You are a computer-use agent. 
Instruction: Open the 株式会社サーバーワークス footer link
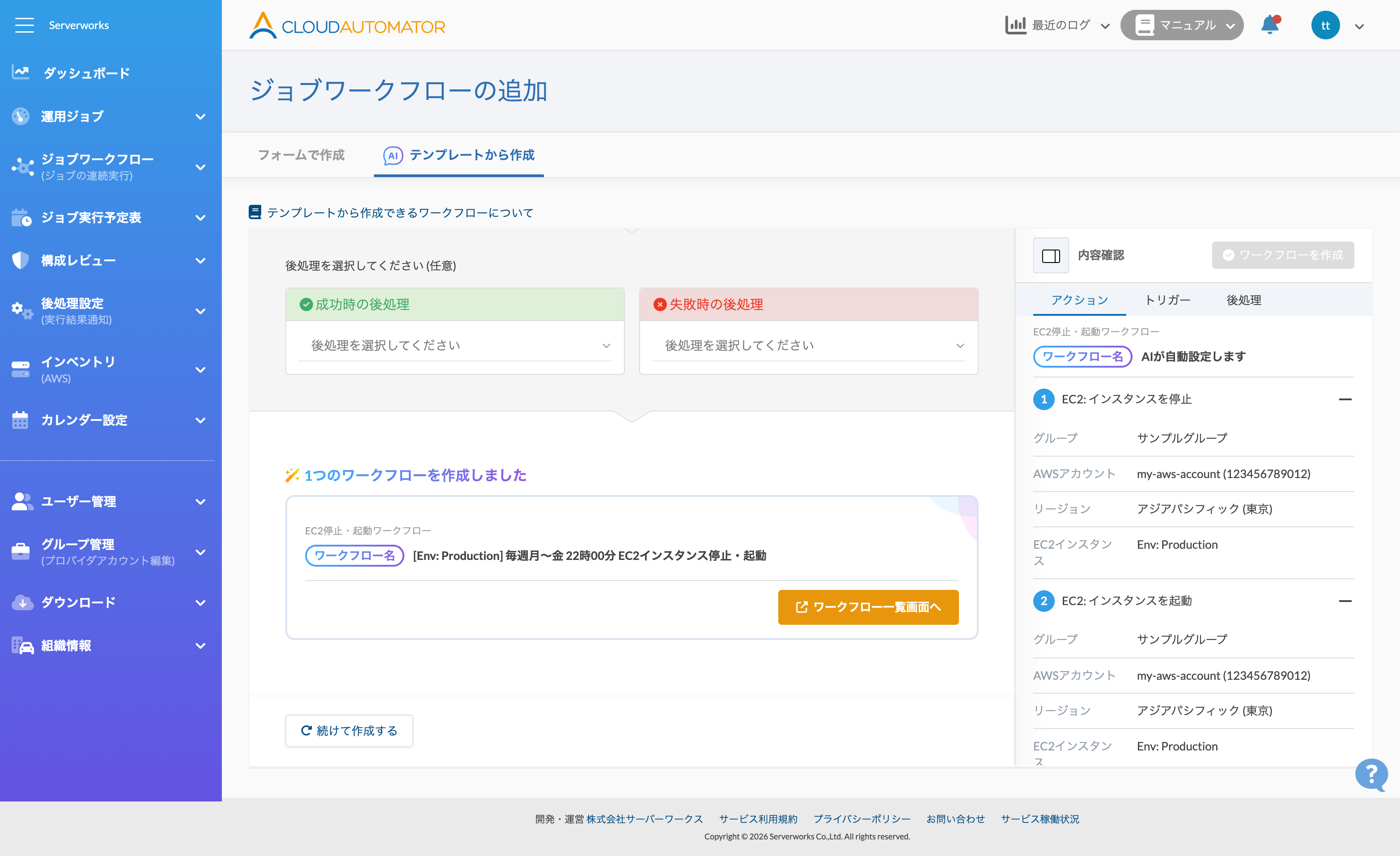[x=645, y=818]
